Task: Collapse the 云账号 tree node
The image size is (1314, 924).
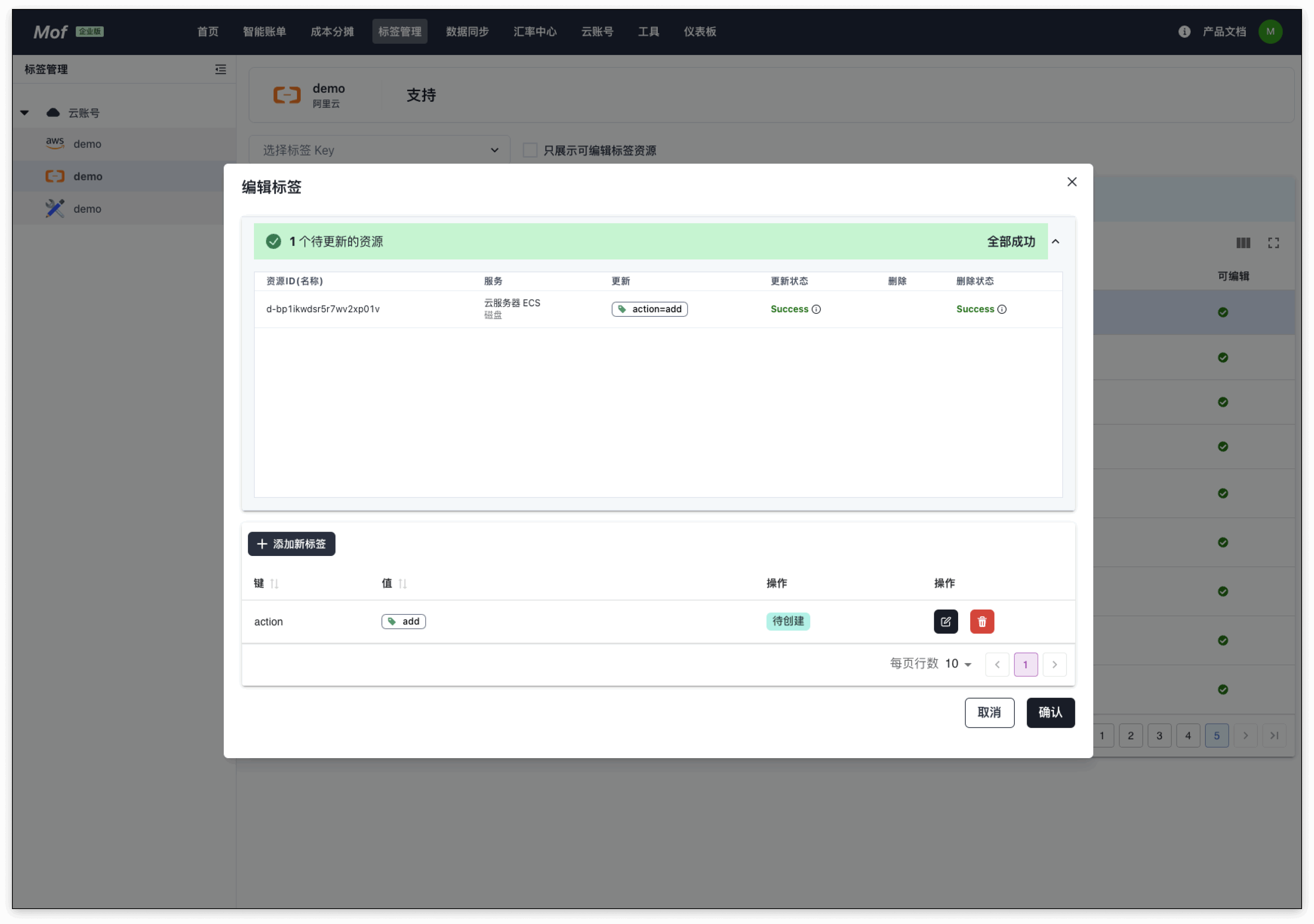Action: point(25,113)
